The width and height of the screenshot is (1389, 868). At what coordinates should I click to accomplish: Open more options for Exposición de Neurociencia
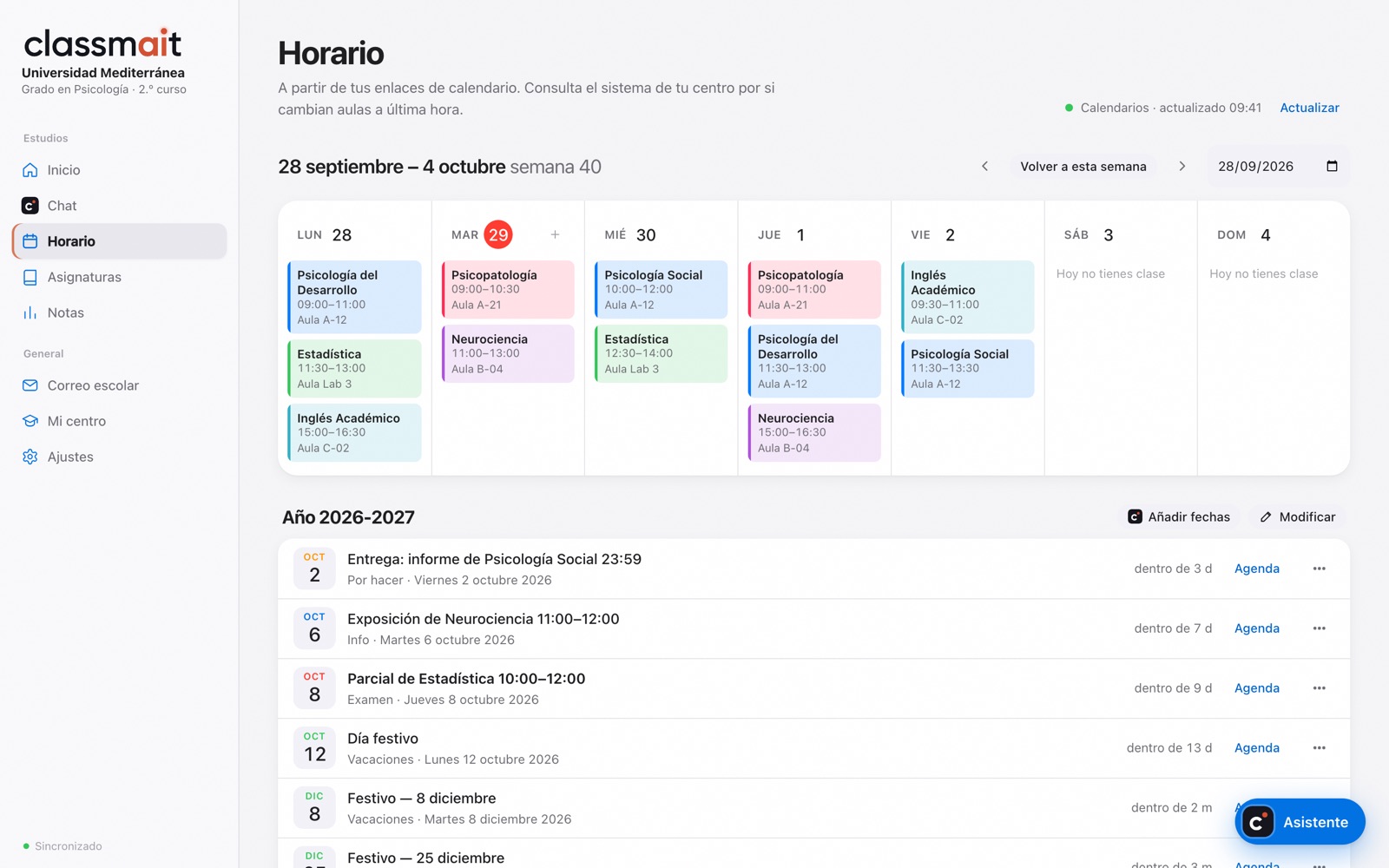click(1319, 628)
